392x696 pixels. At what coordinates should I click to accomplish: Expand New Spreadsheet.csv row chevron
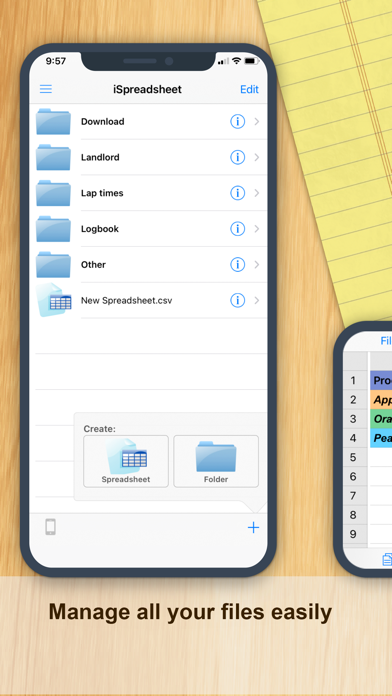(257, 301)
